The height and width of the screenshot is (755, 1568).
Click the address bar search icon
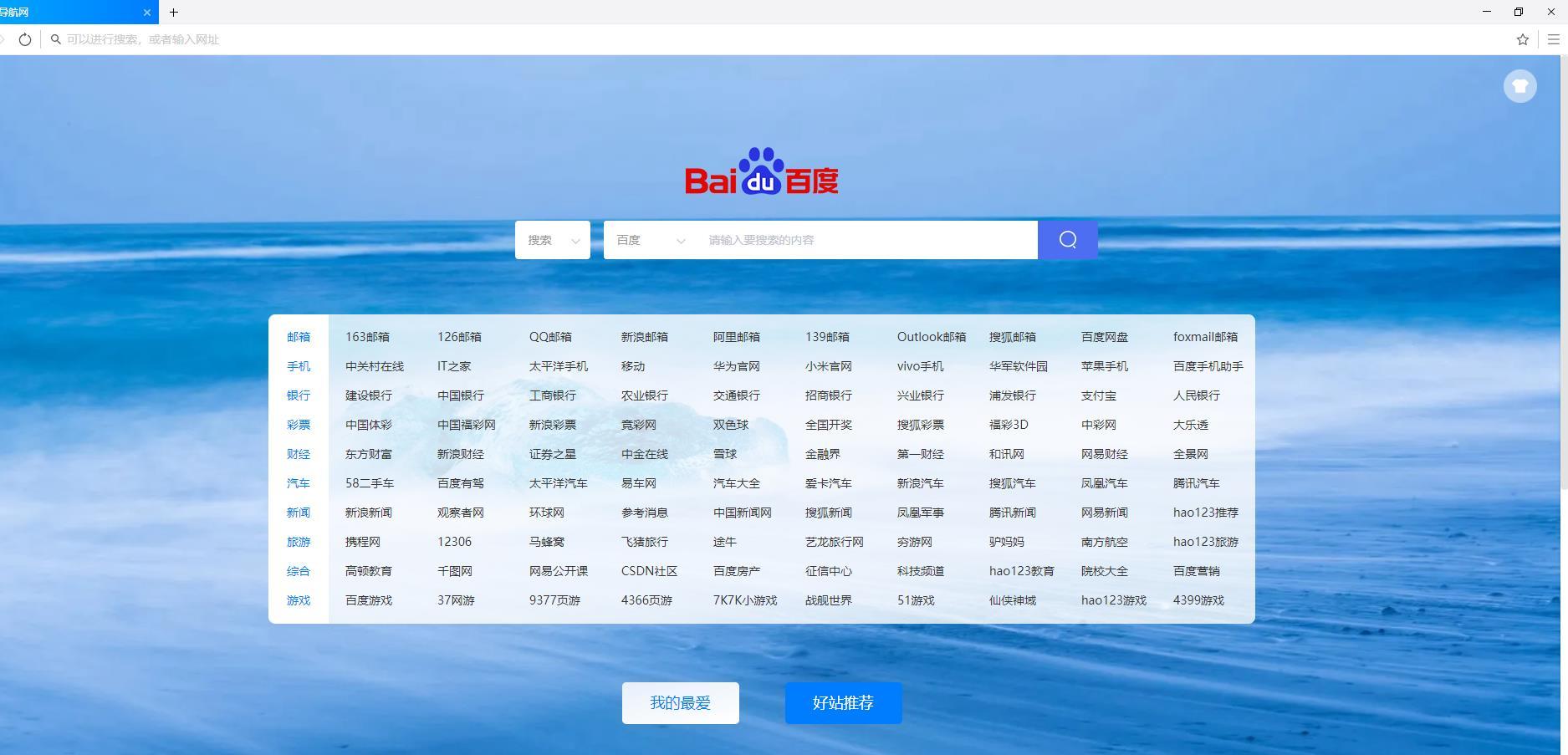tap(56, 39)
